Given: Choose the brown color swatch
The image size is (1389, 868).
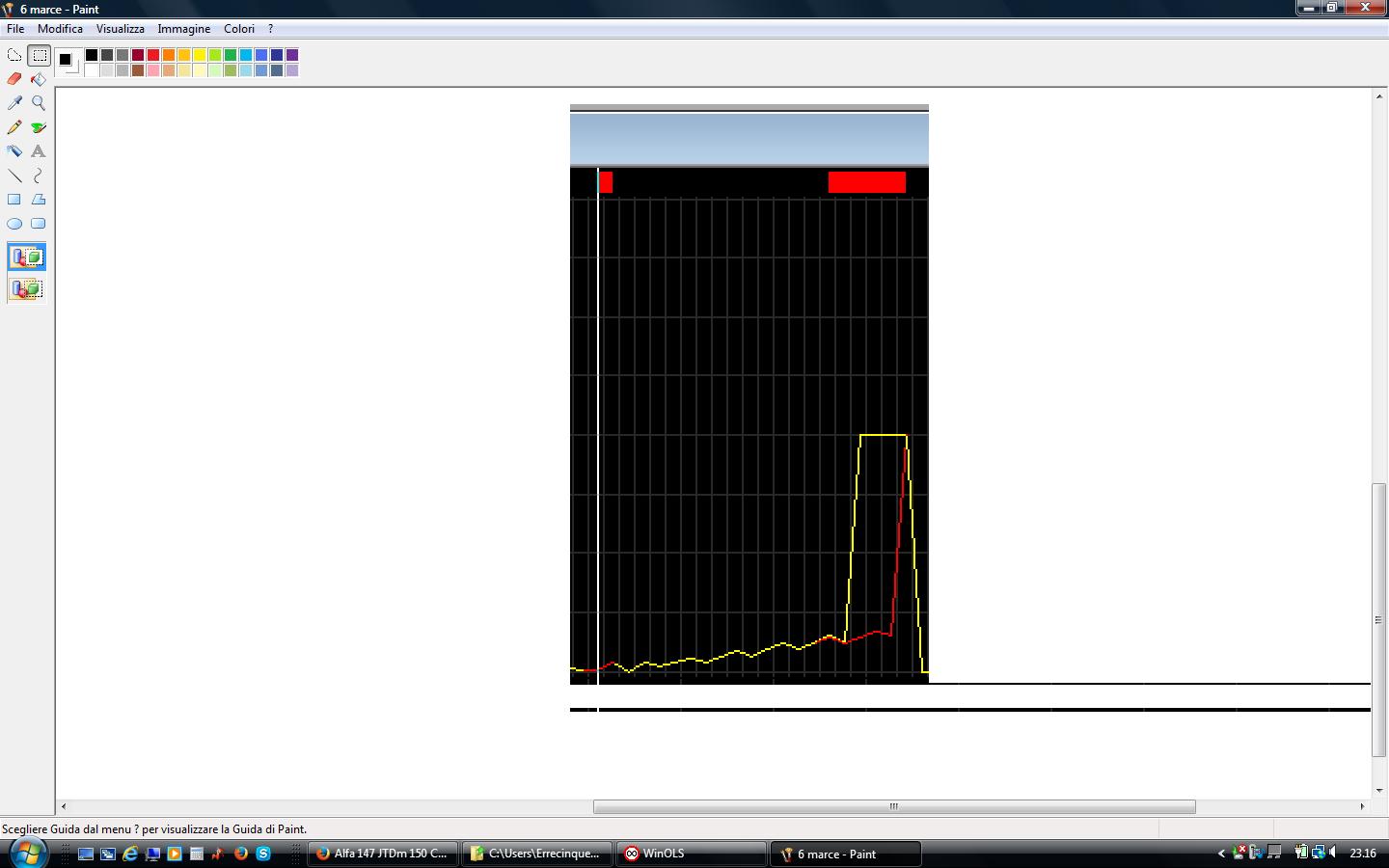Looking at the screenshot, I should (x=138, y=70).
